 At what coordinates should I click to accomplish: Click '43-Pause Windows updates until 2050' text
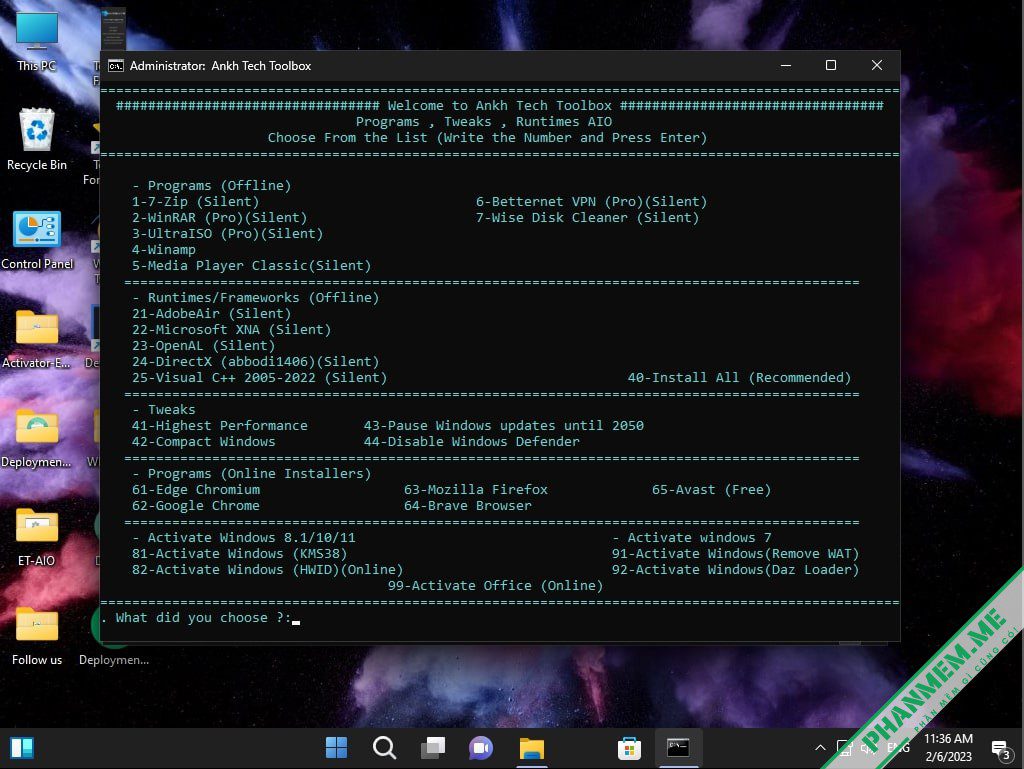coord(504,426)
